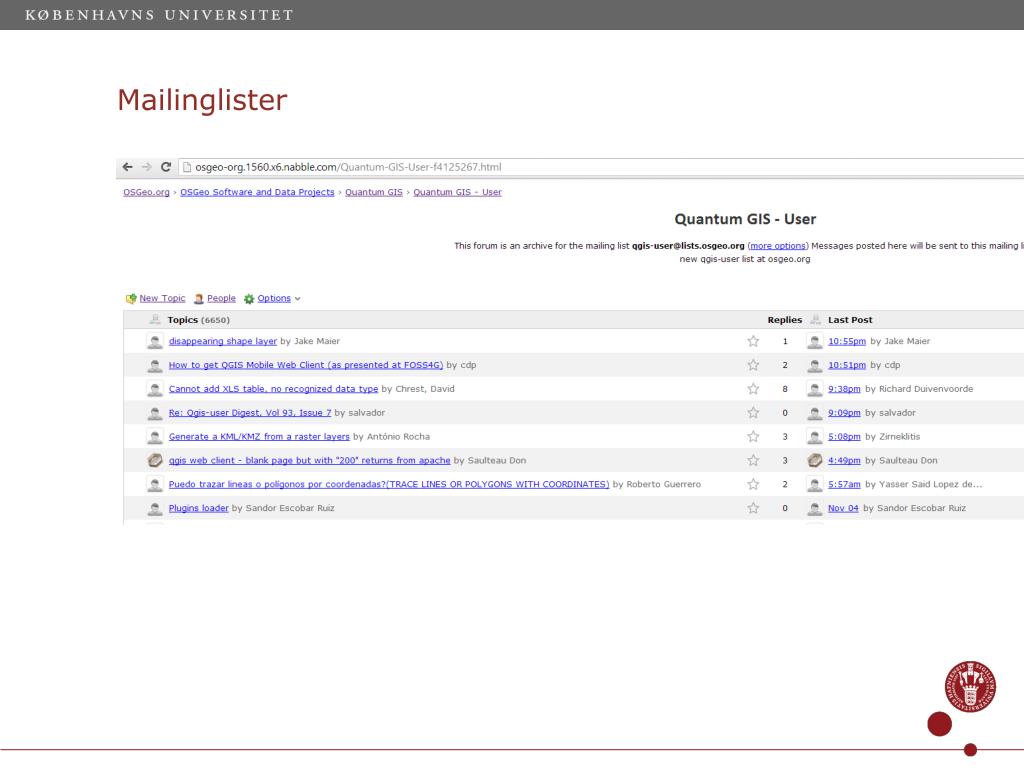Click Roberto Guerrero's avatar beside Puedo trazar topic
Viewport: 1024px width, 768px height.
[155, 484]
